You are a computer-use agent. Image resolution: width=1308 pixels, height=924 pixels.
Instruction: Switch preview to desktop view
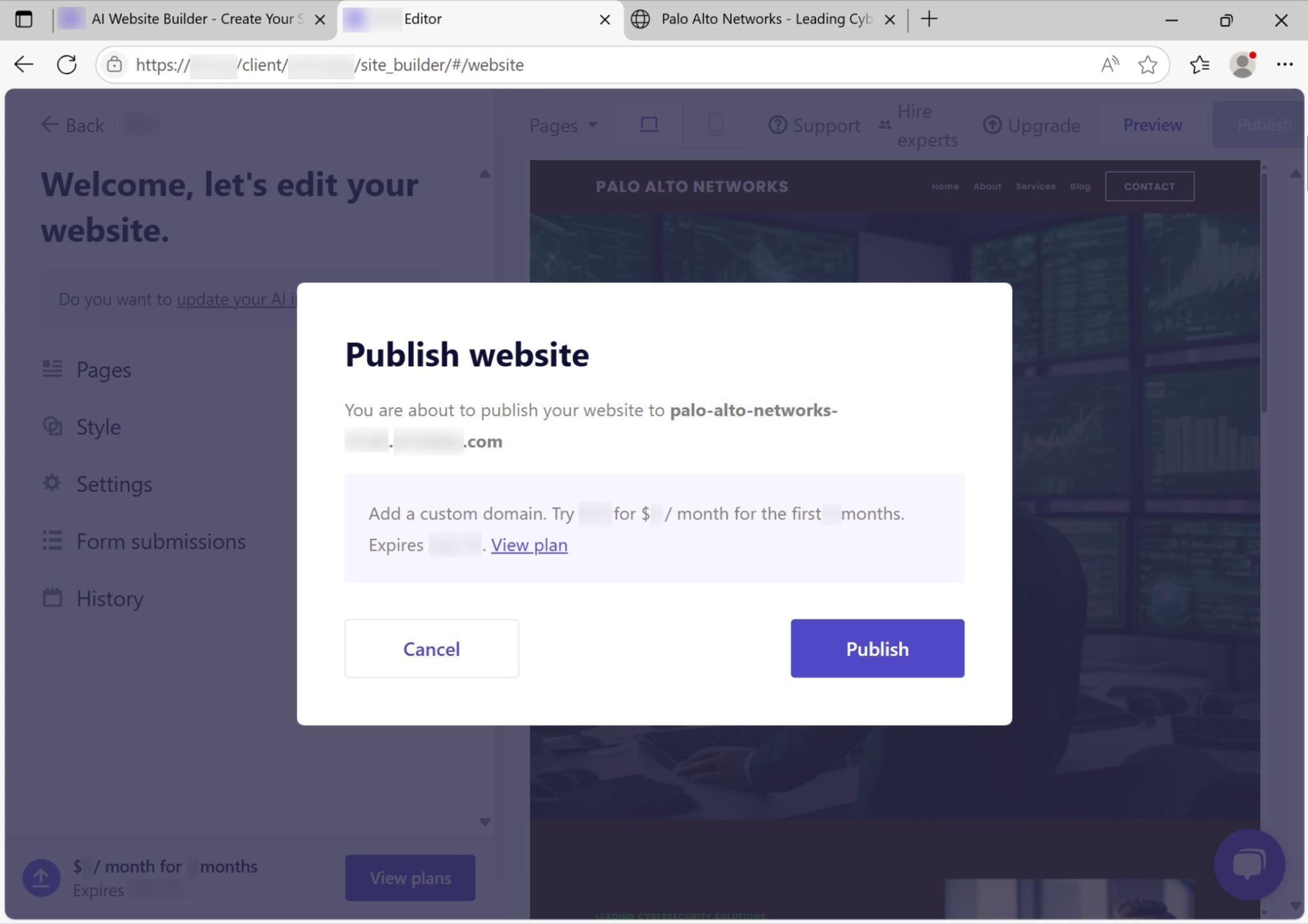[x=648, y=124]
